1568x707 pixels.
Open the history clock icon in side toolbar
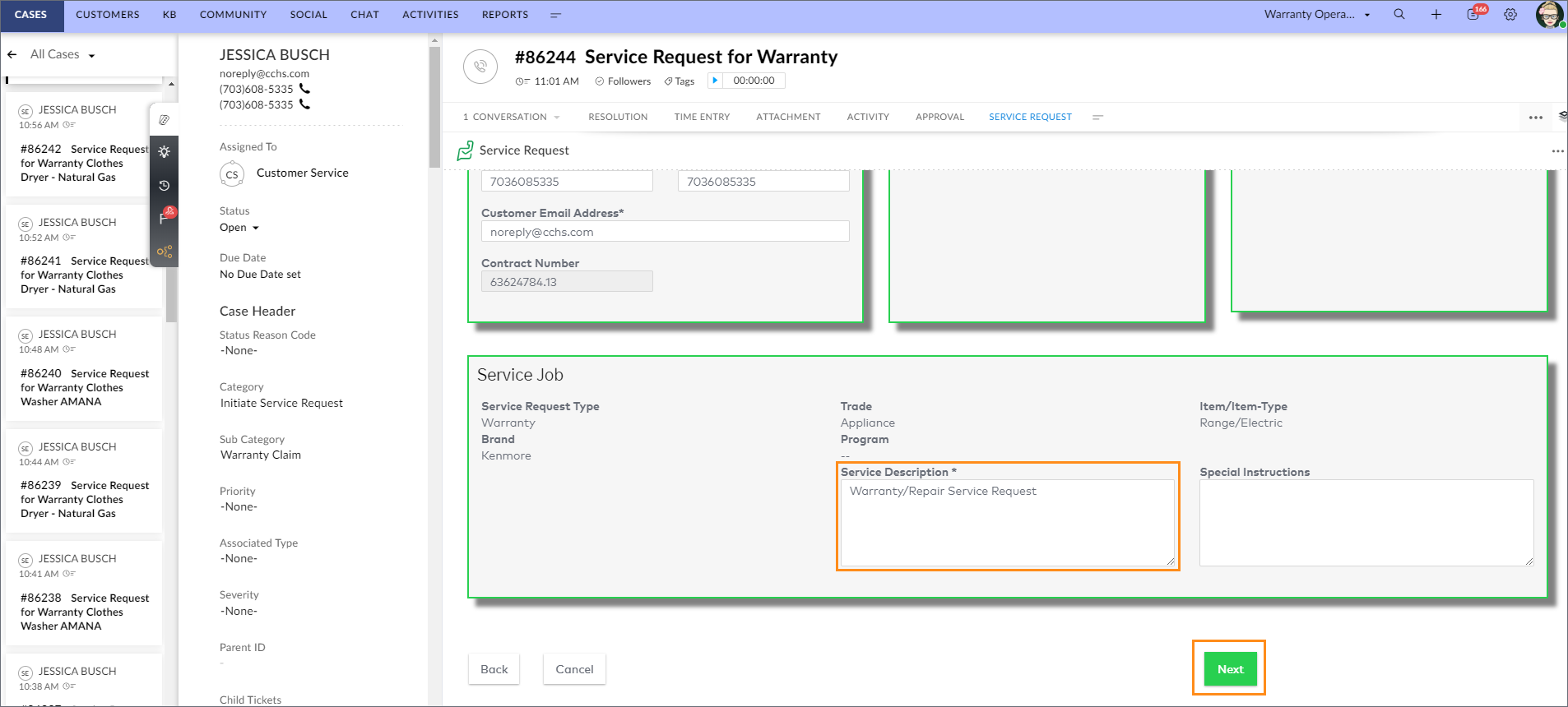pos(165,186)
